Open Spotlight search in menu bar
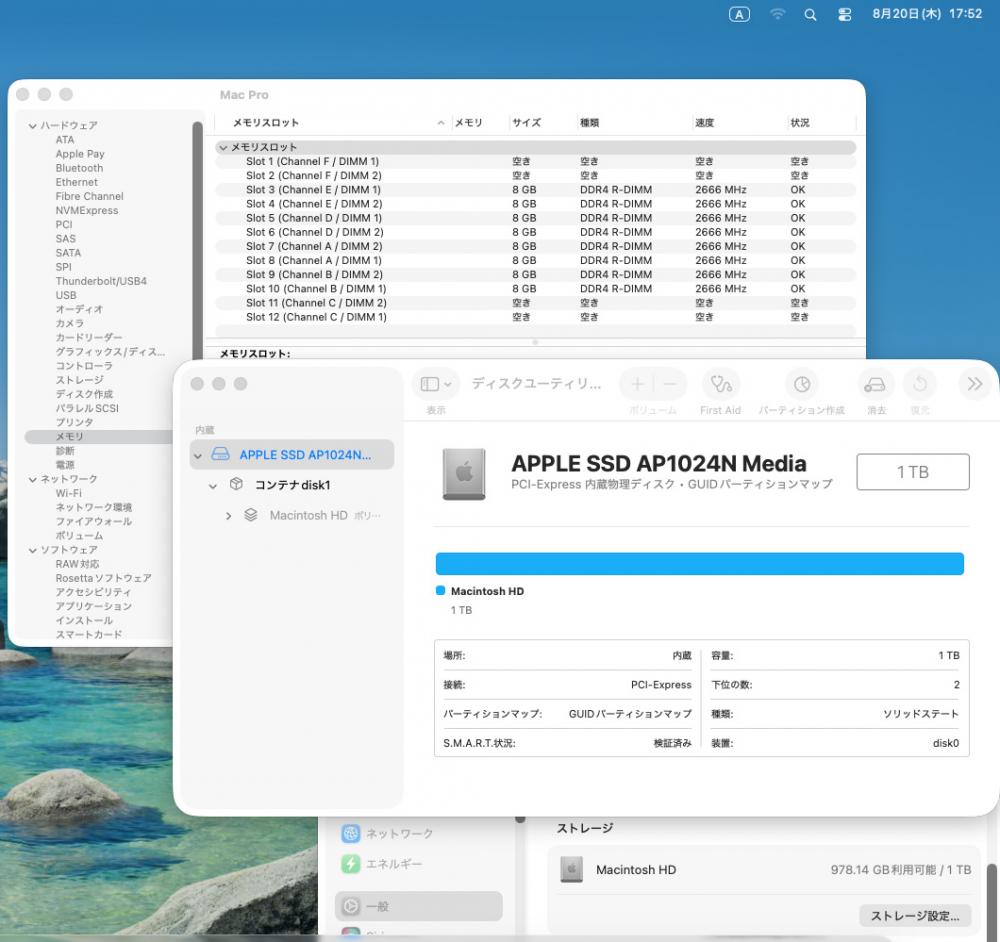The image size is (1000, 942). (x=810, y=15)
